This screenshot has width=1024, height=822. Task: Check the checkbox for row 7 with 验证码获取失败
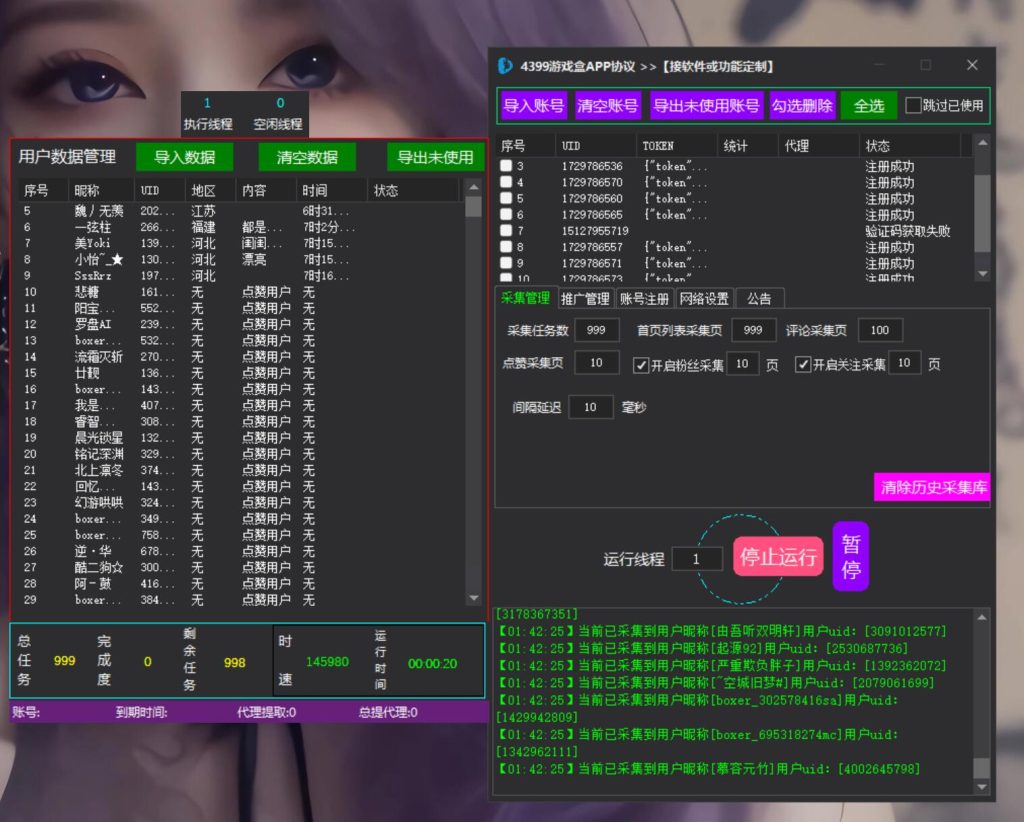pyautogui.click(x=505, y=230)
